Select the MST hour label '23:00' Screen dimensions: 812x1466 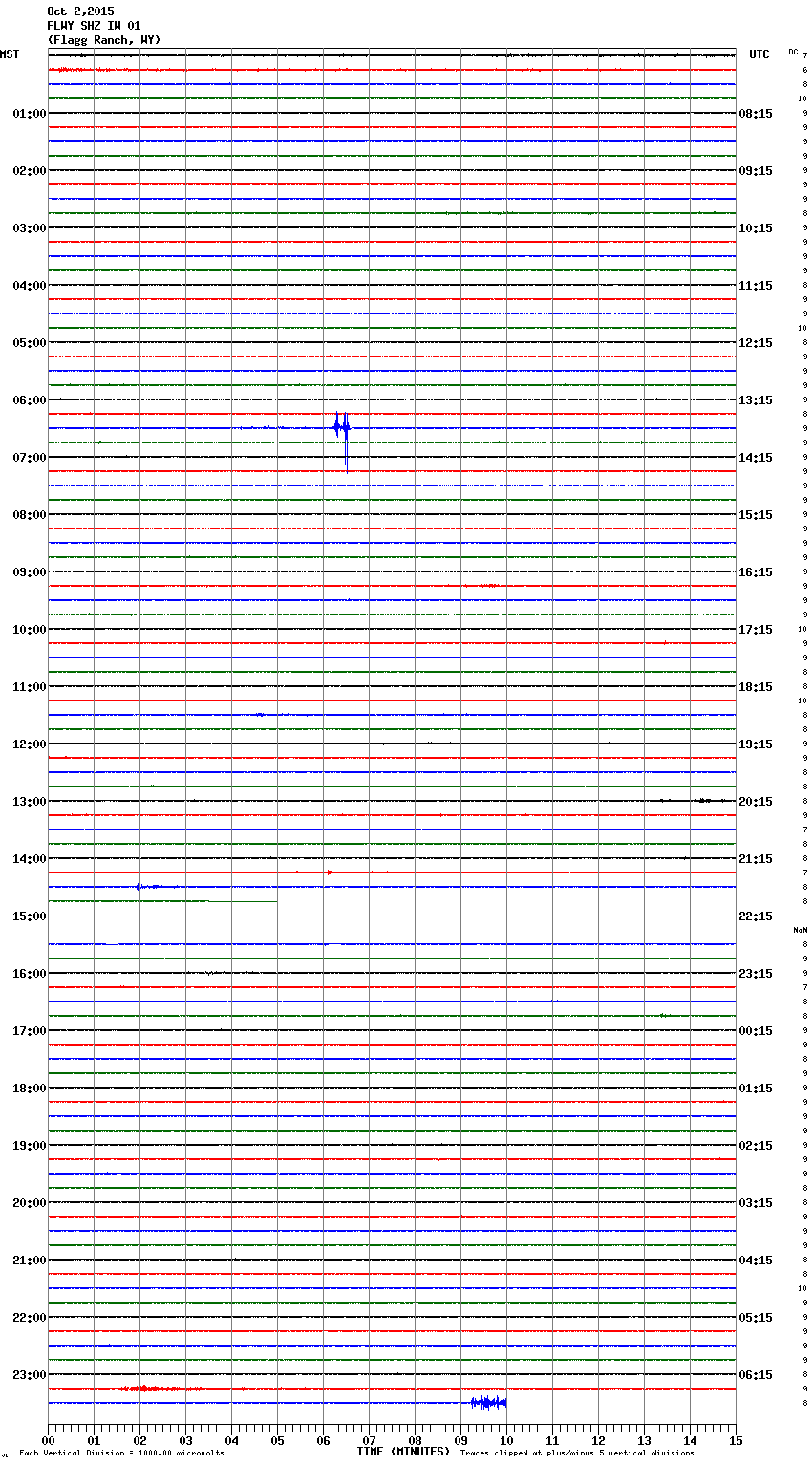(x=30, y=1375)
